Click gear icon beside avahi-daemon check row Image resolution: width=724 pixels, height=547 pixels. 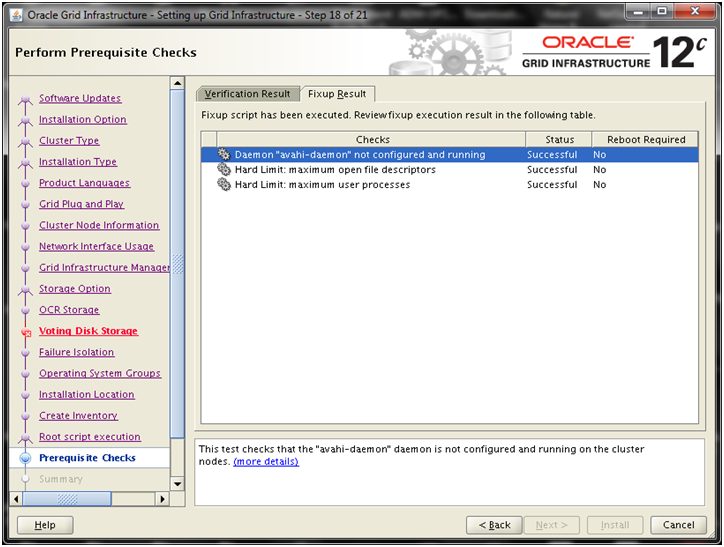224,155
